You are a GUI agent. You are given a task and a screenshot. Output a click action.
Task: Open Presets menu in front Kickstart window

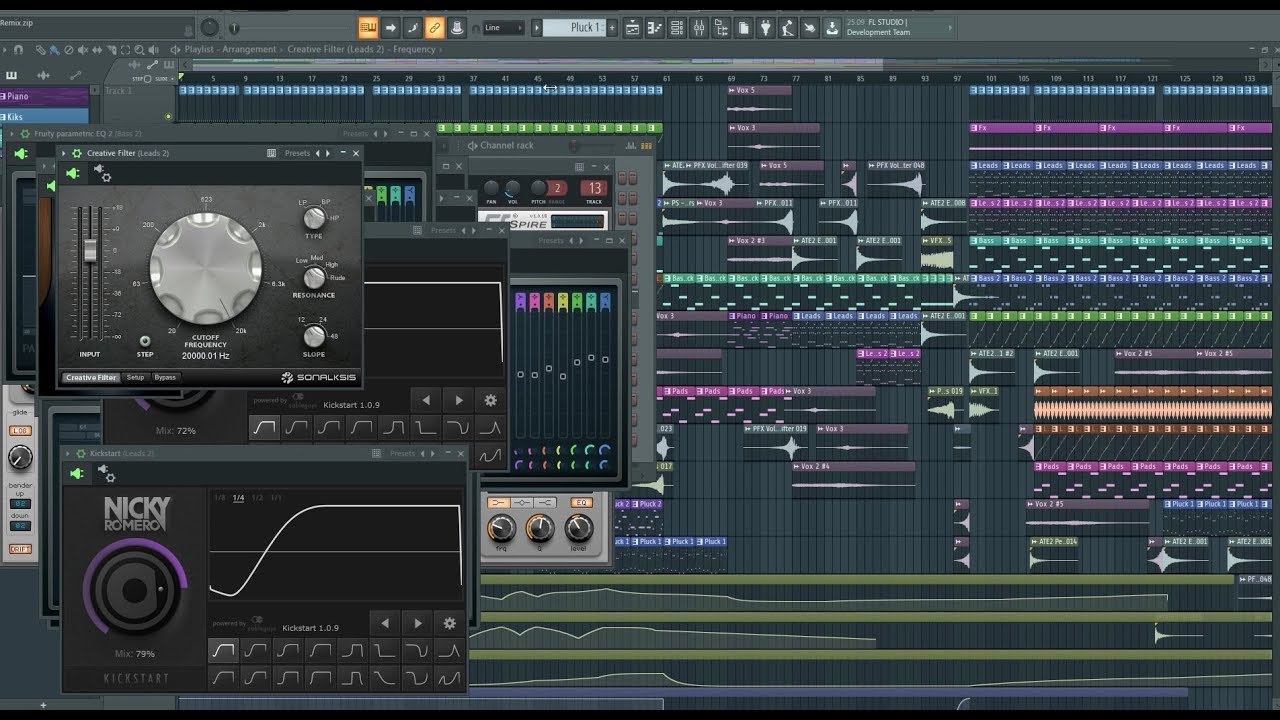(x=402, y=453)
